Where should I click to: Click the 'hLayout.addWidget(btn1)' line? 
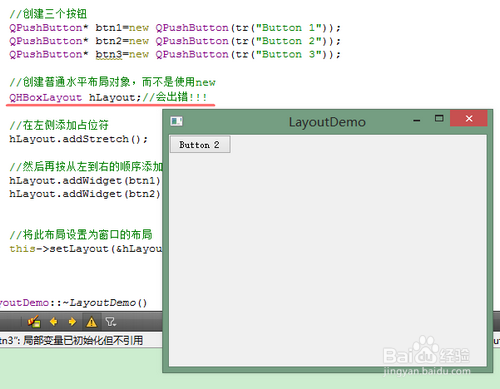[x=85, y=181]
